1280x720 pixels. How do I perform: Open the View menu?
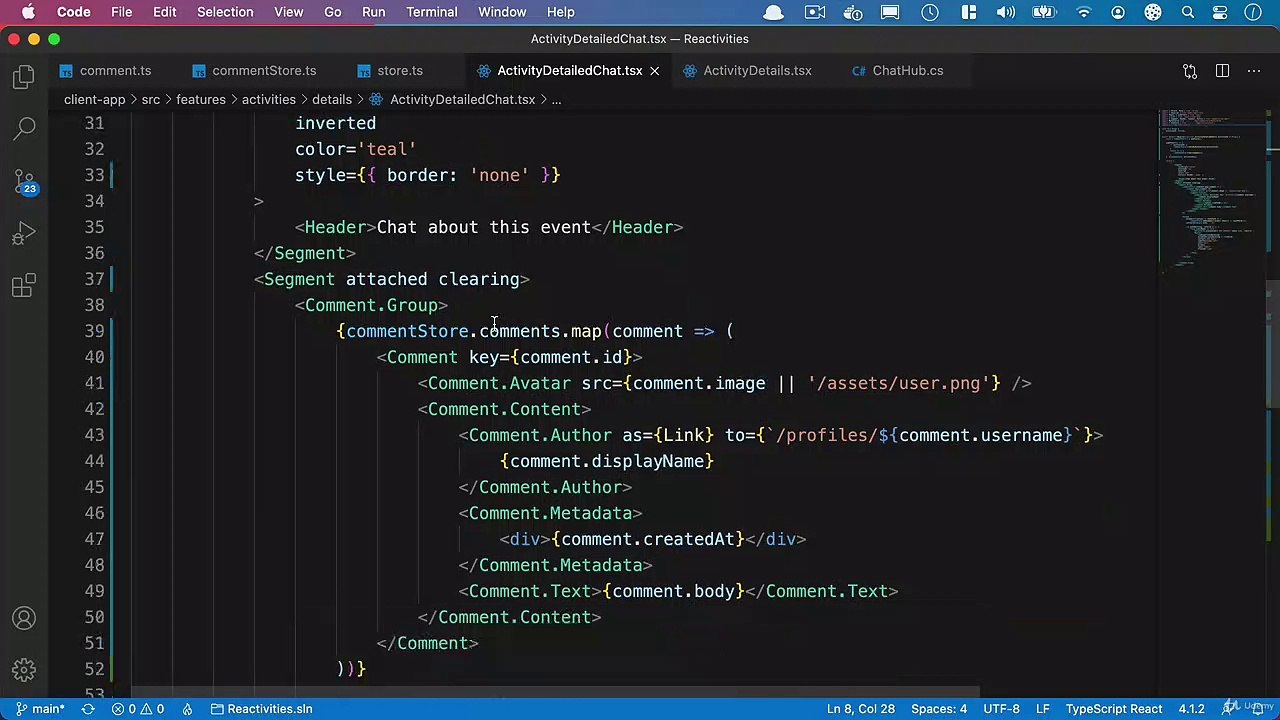pos(288,12)
